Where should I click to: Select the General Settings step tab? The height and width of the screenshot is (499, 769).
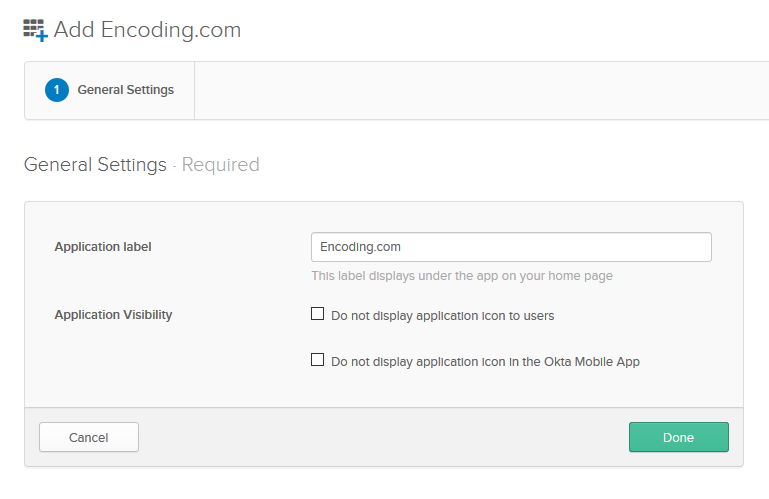tap(110, 90)
